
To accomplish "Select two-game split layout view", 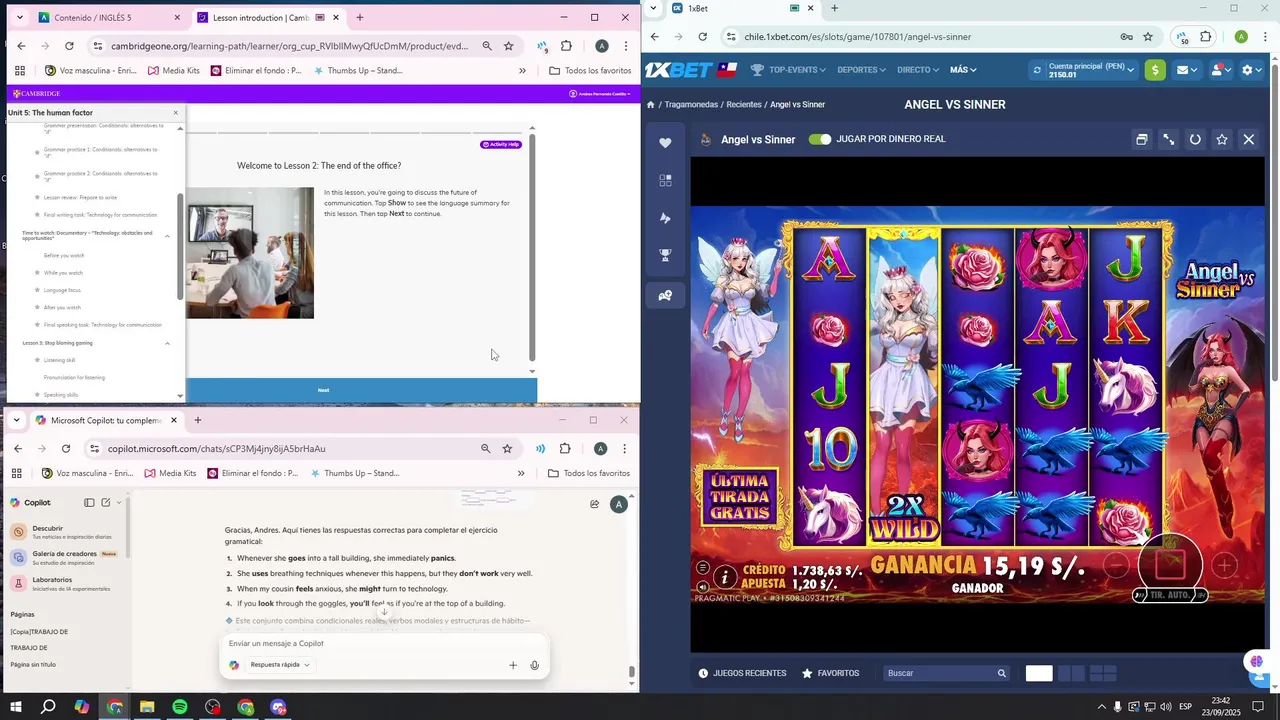I will coord(1071,673).
